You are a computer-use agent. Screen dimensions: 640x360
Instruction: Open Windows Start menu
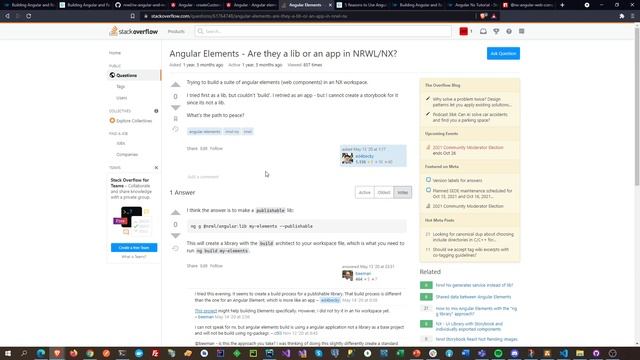[x=7, y=353]
